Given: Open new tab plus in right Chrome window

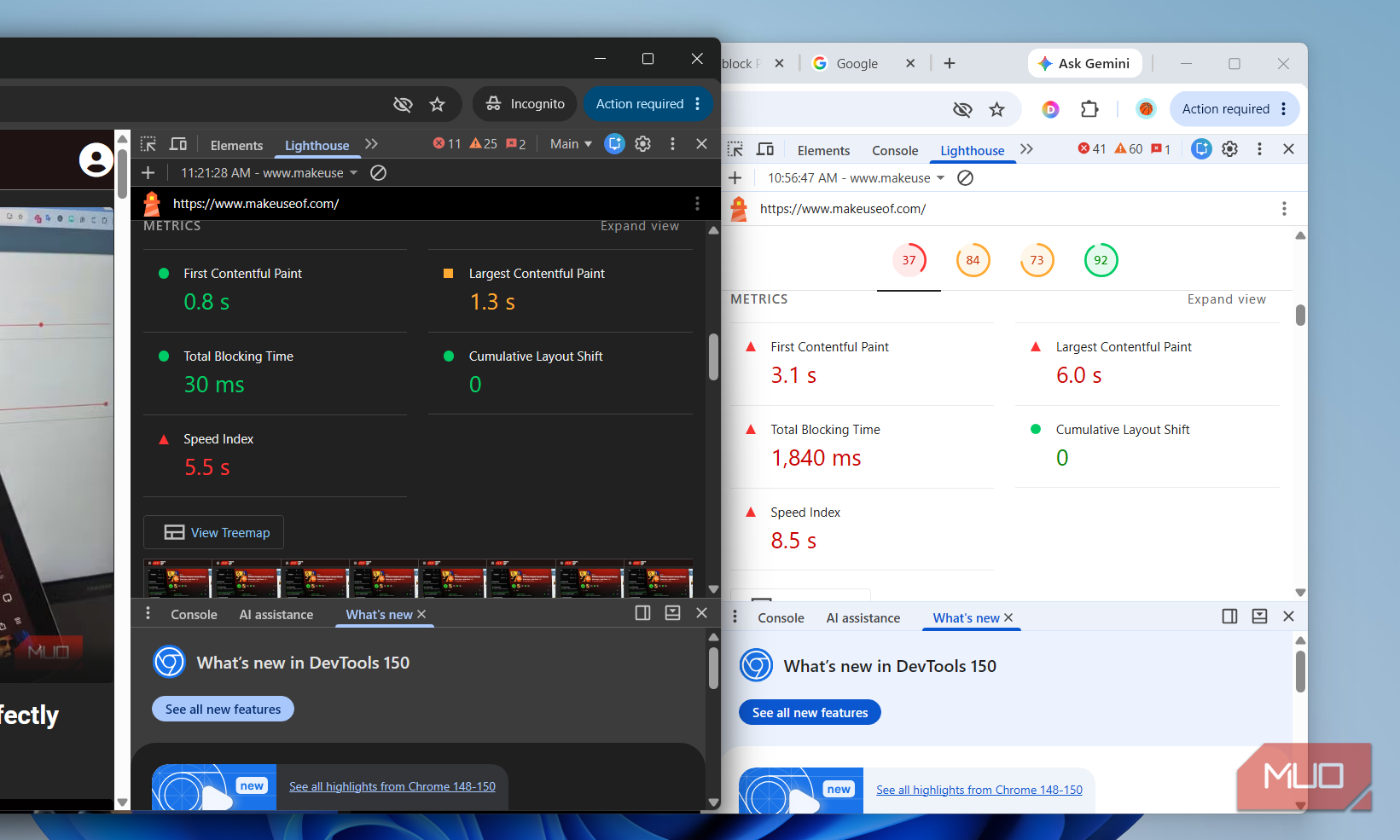Looking at the screenshot, I should [950, 63].
